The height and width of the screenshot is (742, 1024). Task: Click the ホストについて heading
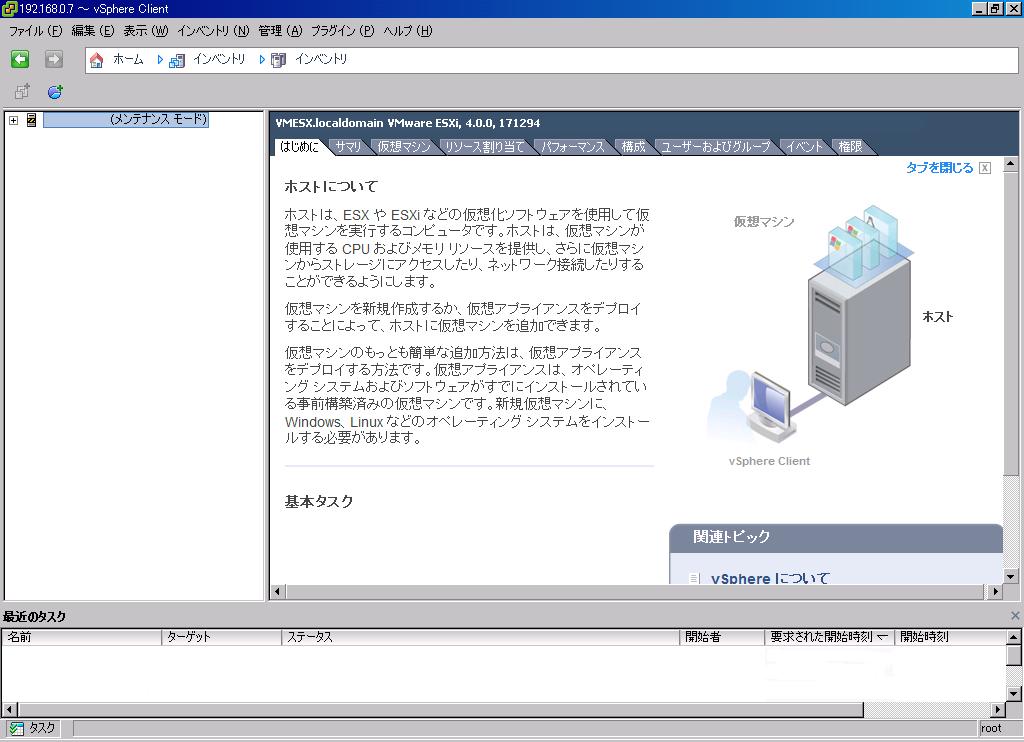coord(330,186)
